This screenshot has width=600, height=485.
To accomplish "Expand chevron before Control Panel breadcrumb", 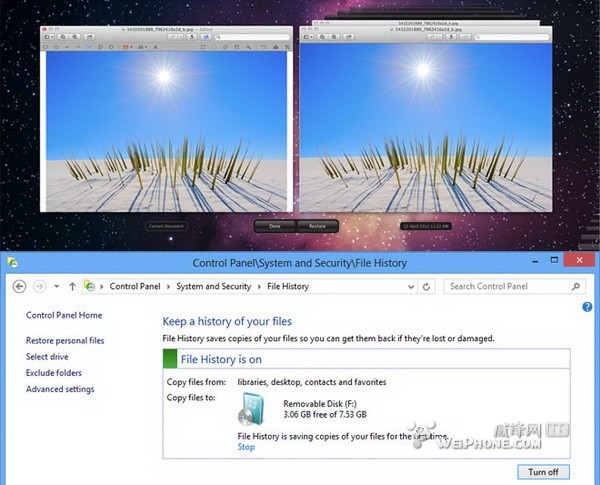I will (102, 286).
